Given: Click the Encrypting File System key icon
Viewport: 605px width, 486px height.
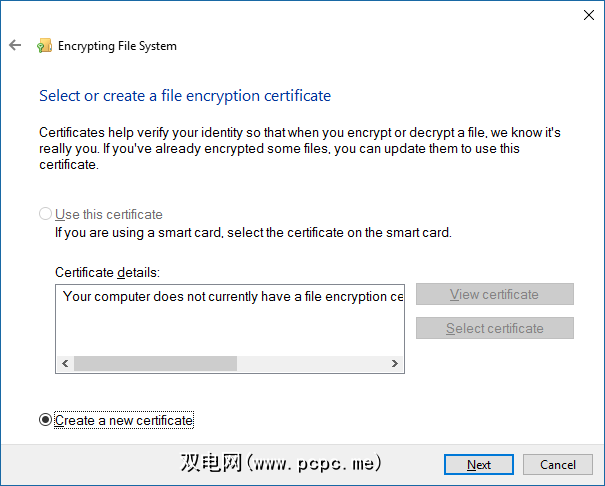Looking at the screenshot, I should [44, 46].
